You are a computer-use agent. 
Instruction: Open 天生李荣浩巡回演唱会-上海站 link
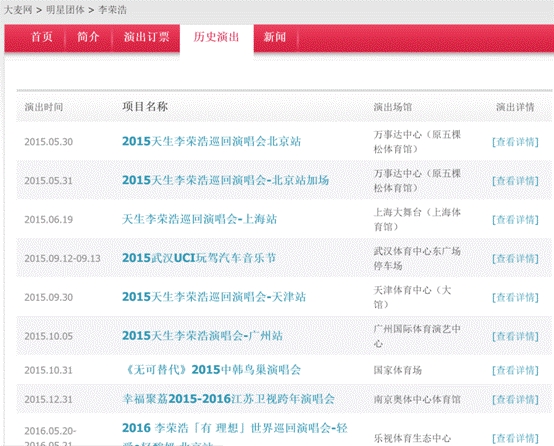click(199, 219)
